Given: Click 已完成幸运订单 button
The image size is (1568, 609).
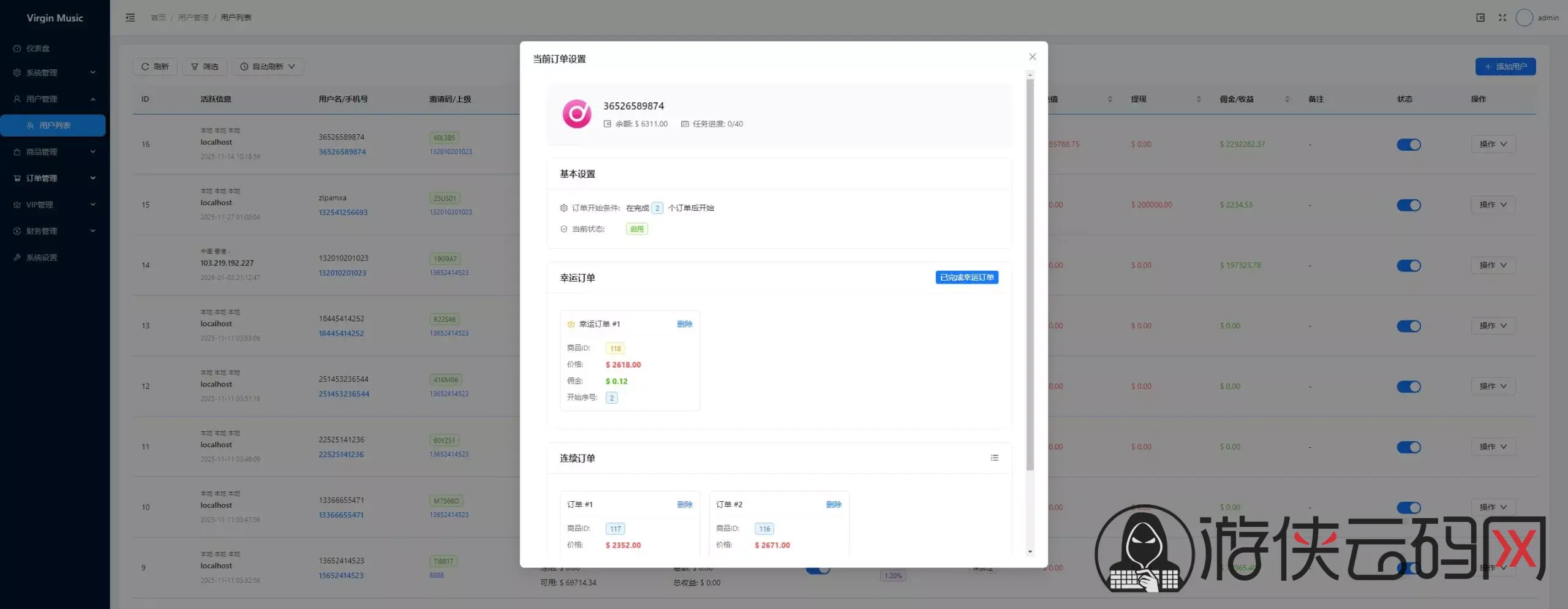Looking at the screenshot, I should click(x=967, y=278).
